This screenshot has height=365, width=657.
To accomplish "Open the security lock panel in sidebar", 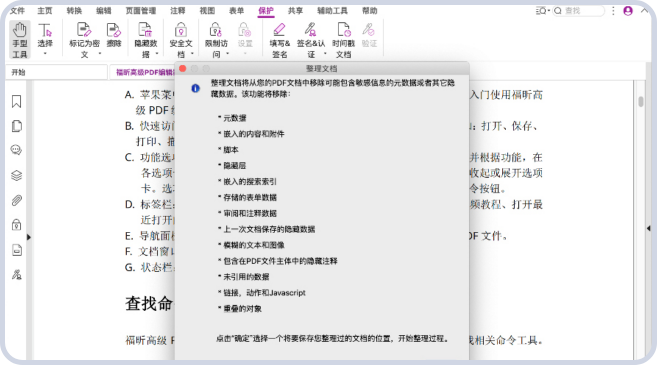I will pyautogui.click(x=16, y=225).
